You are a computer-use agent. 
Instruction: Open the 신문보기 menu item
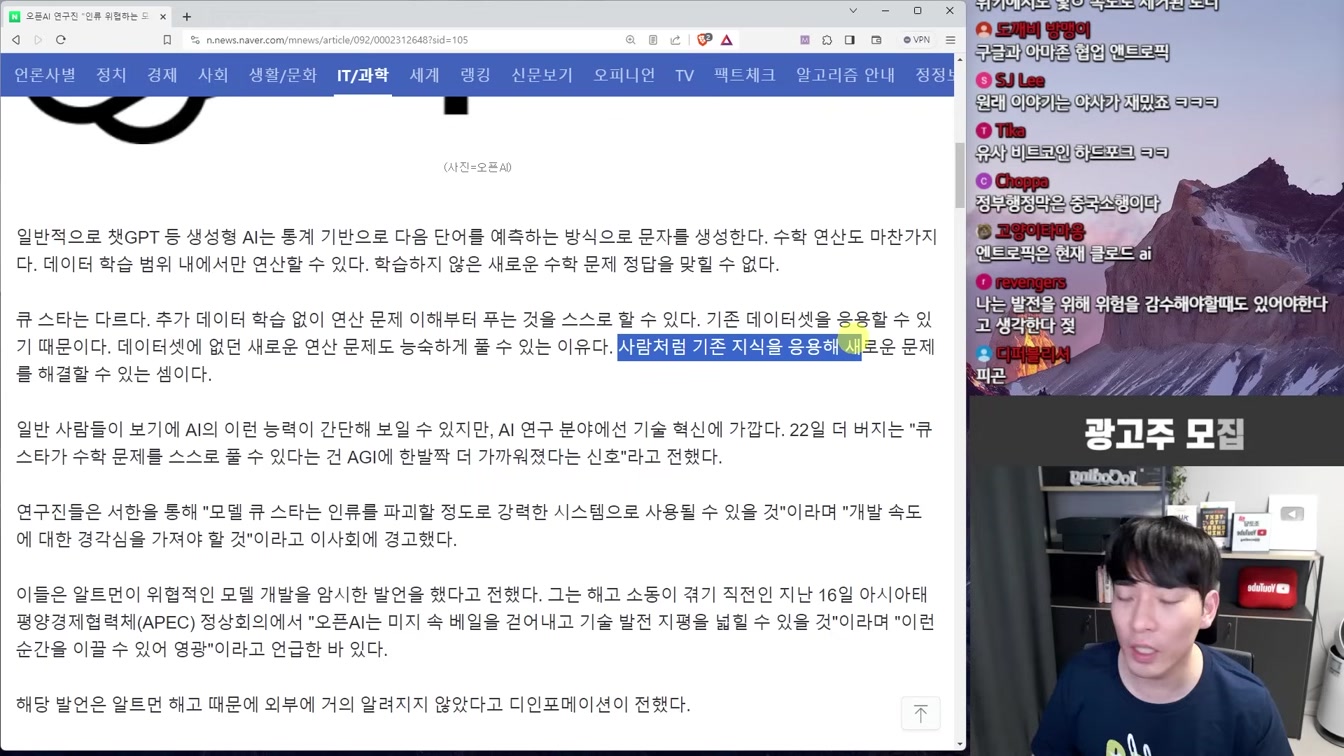tap(542, 75)
